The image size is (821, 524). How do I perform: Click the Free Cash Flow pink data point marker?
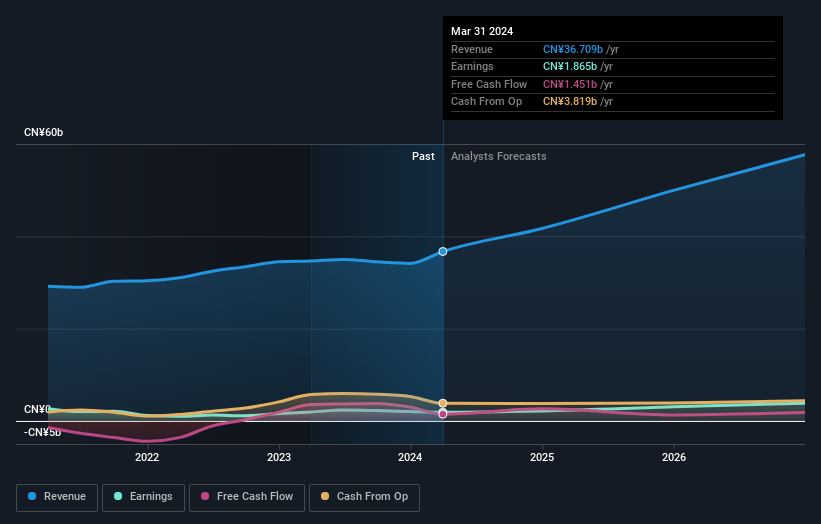[443, 414]
